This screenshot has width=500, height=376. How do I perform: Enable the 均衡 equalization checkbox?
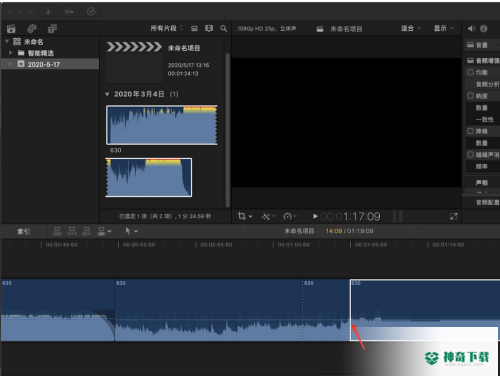pos(470,72)
